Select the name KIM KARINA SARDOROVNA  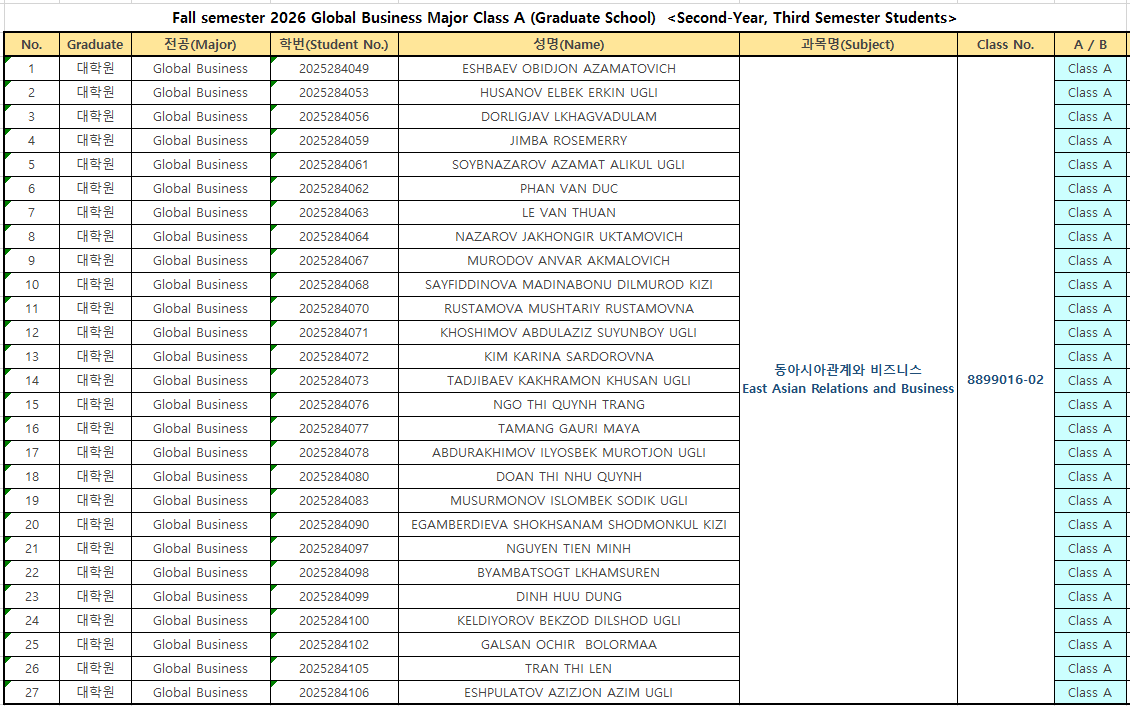[569, 357]
